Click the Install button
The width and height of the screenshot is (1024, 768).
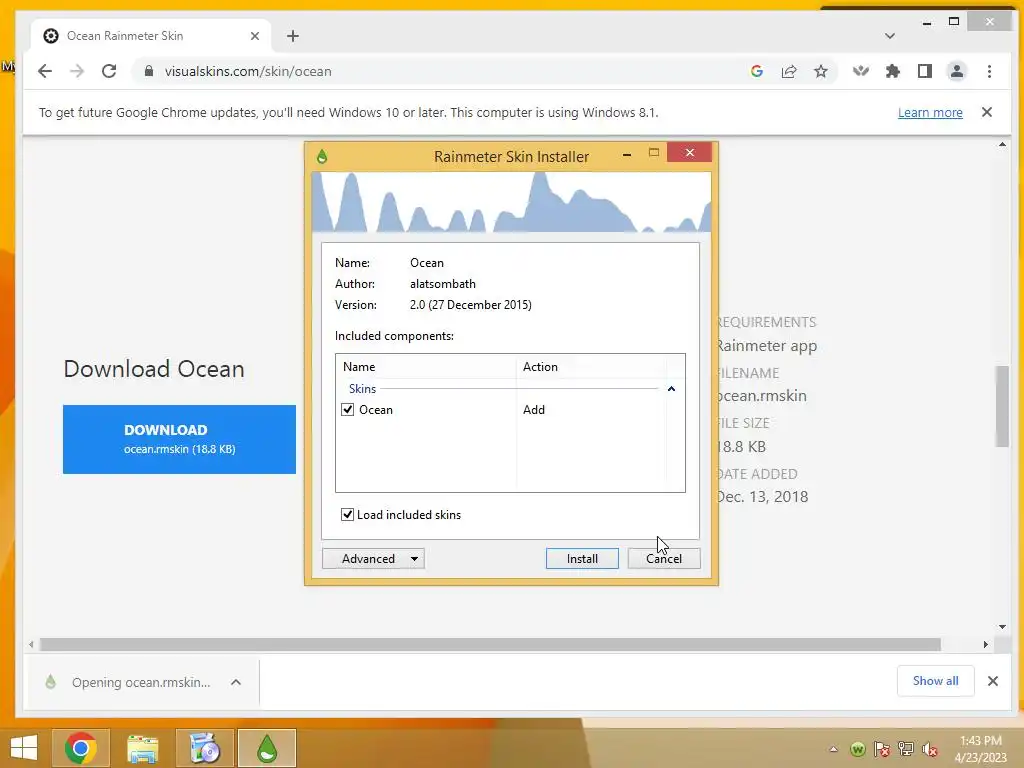click(582, 558)
